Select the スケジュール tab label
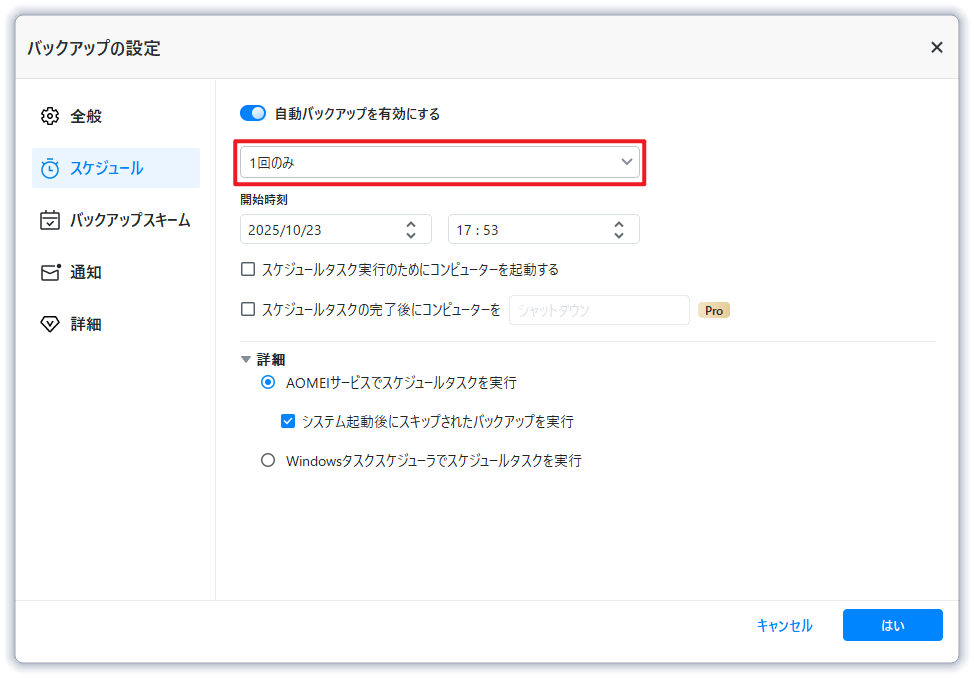 click(106, 168)
